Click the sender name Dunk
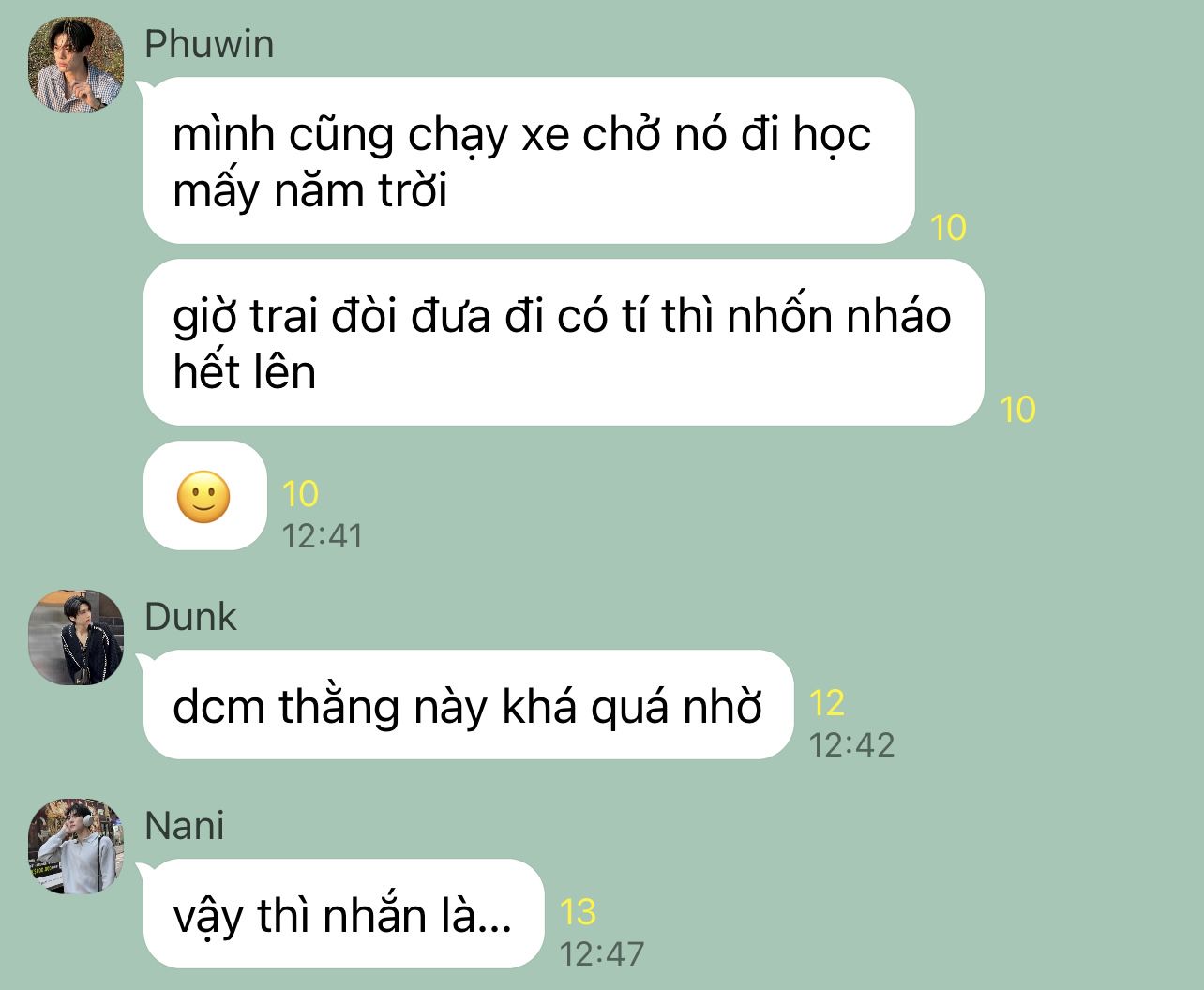Screen dimensions: 1204x990 pyautogui.click(x=190, y=617)
